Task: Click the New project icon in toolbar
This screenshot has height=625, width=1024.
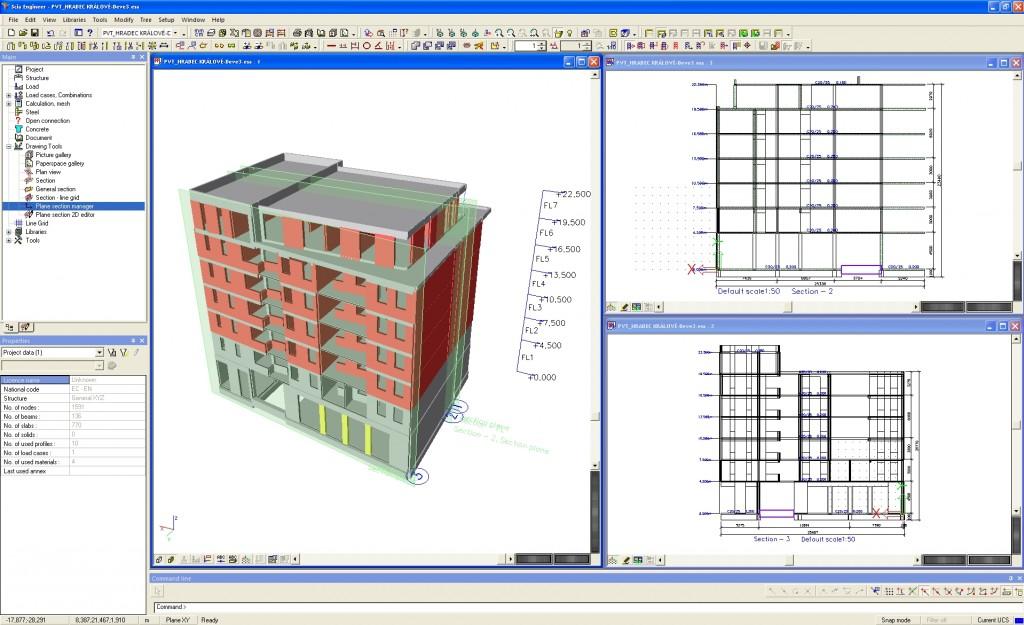Action: tap(9, 33)
